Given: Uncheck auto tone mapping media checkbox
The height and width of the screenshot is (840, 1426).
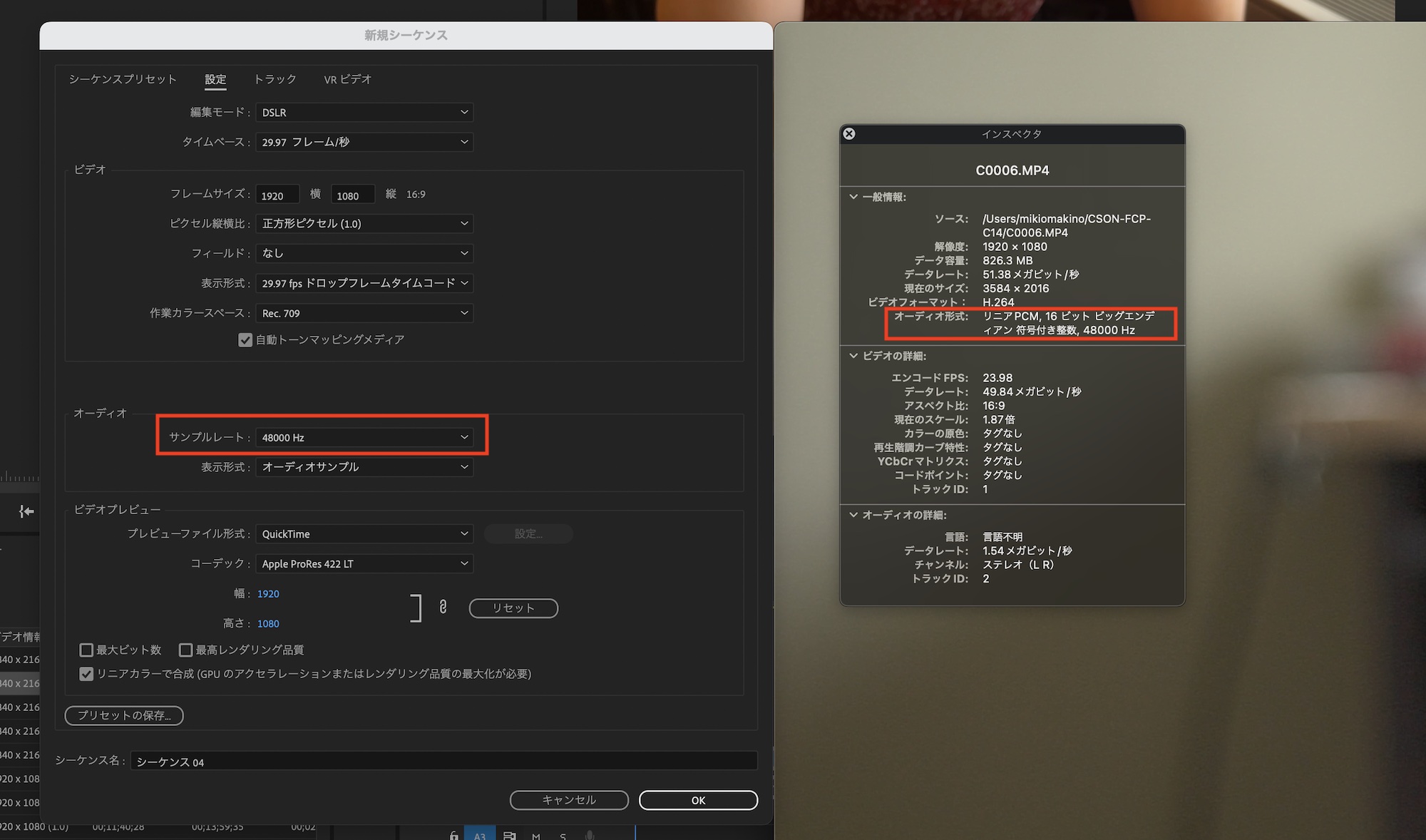Looking at the screenshot, I should (245, 340).
